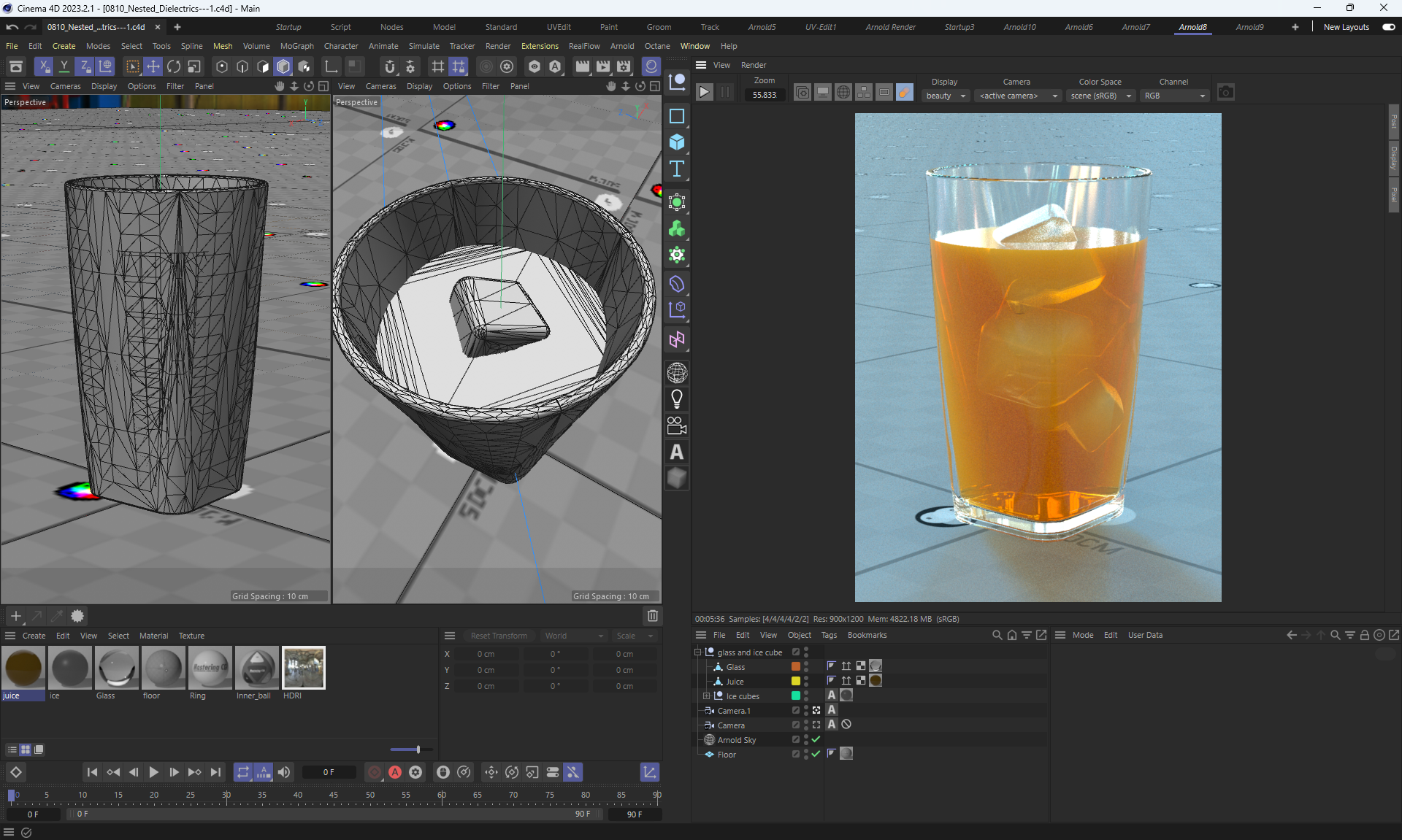Screen dimensions: 1402x840
Task: Click the Text spline tool icon
Action: [677, 169]
